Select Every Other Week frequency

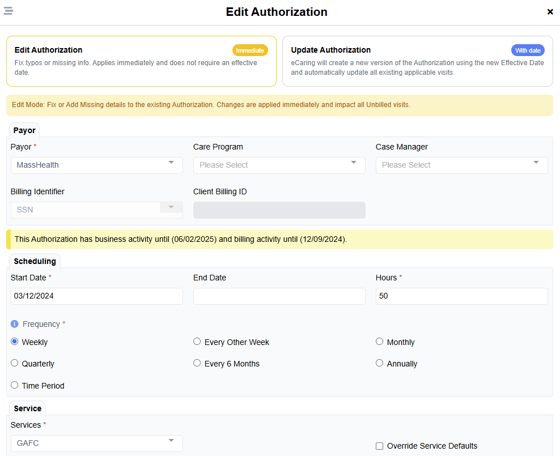(197, 341)
